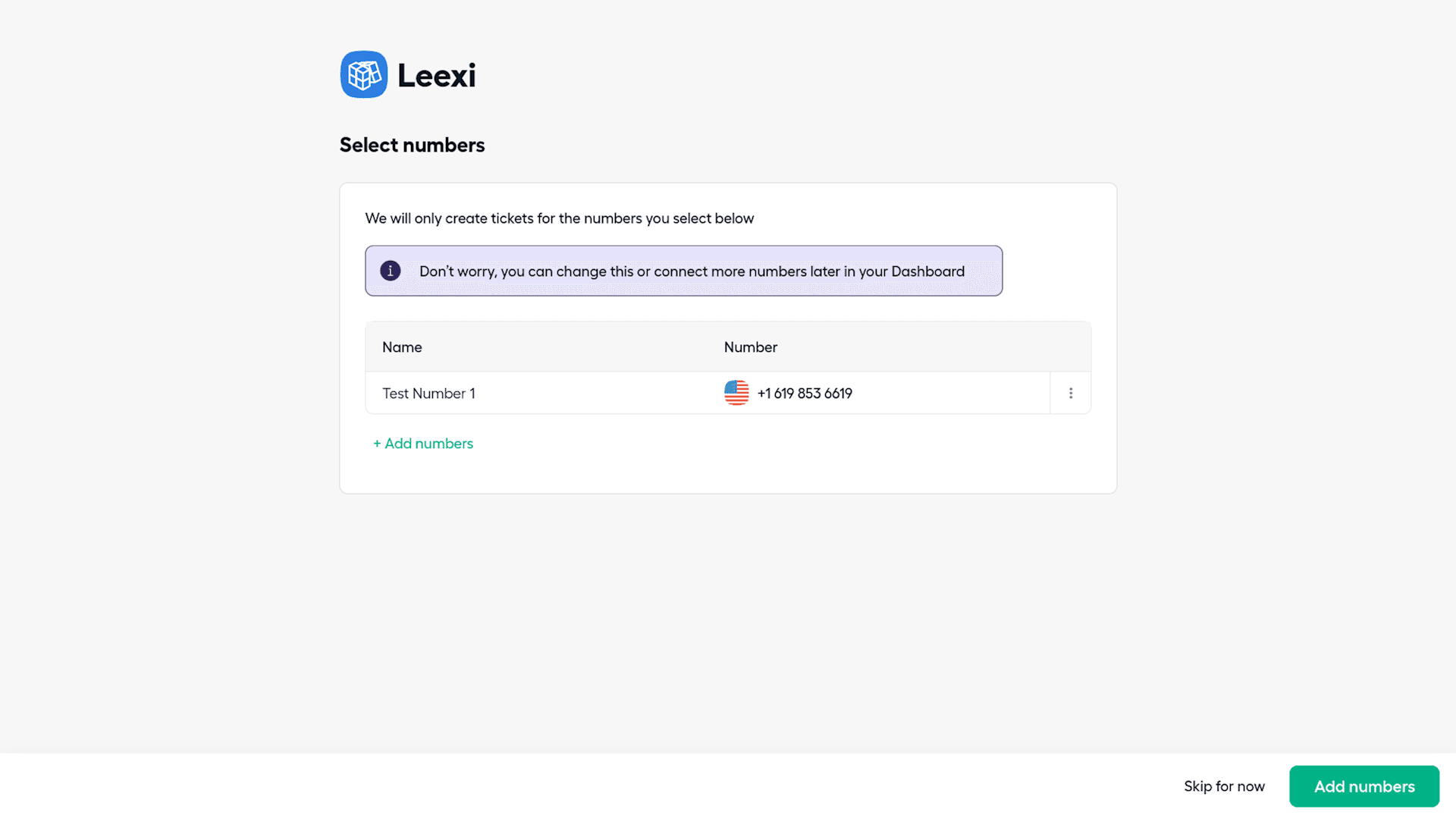
Task: Click the word "tickets" in the description
Action: click(x=512, y=218)
